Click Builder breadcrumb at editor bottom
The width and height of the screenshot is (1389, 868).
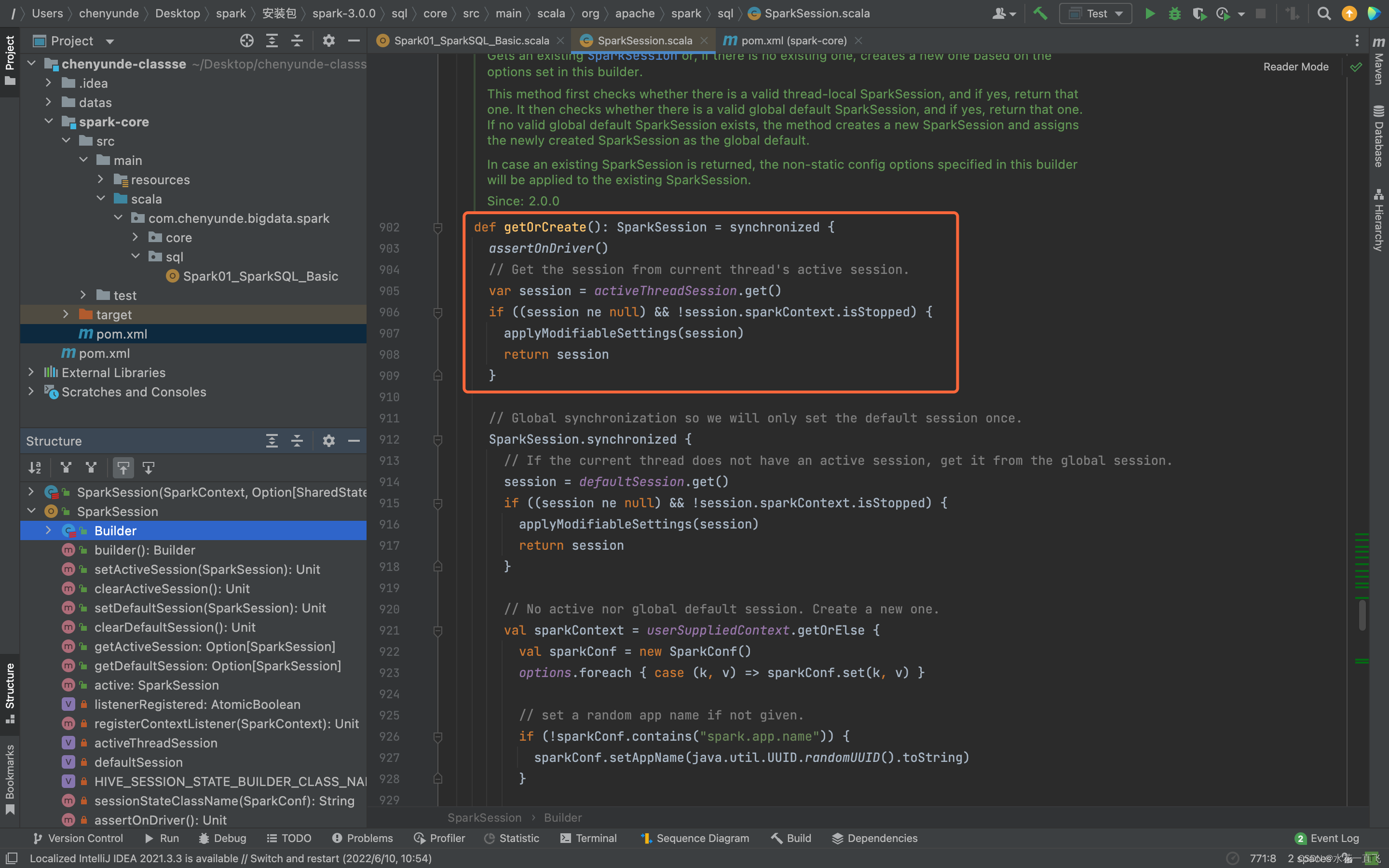pos(562,817)
